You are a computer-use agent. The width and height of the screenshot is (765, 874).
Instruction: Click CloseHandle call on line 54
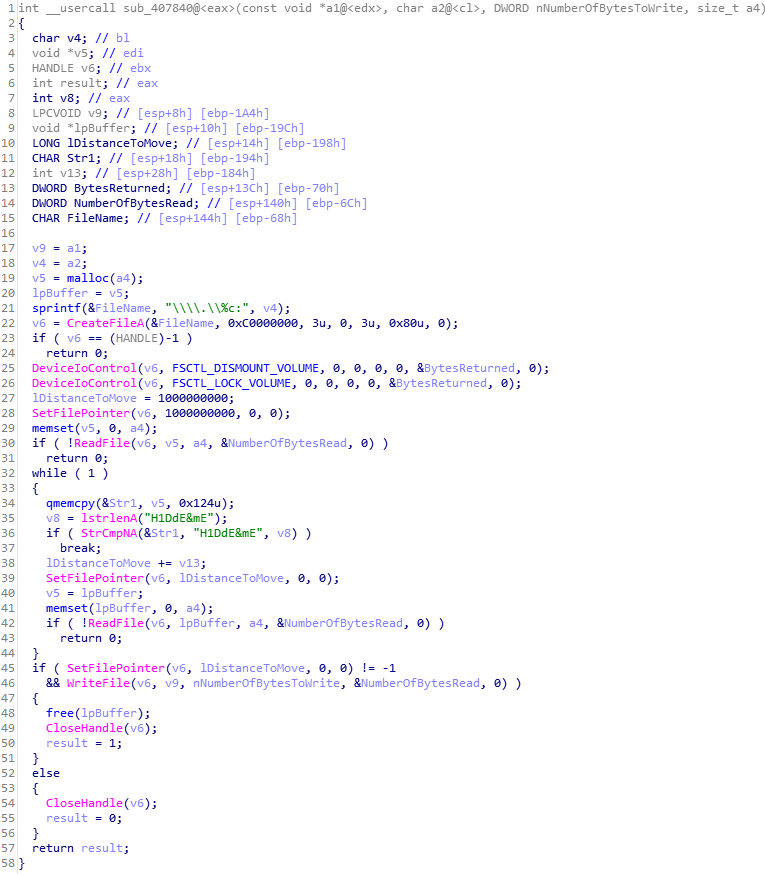click(x=84, y=804)
